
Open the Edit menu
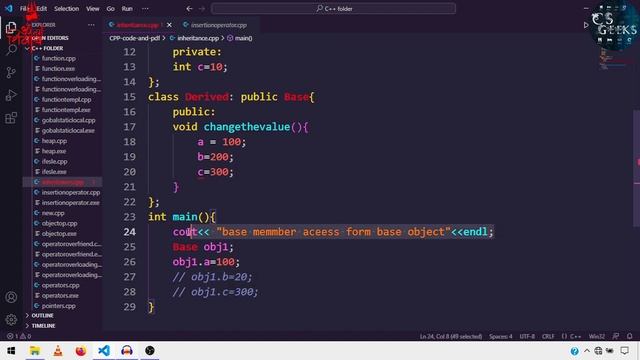42,9
